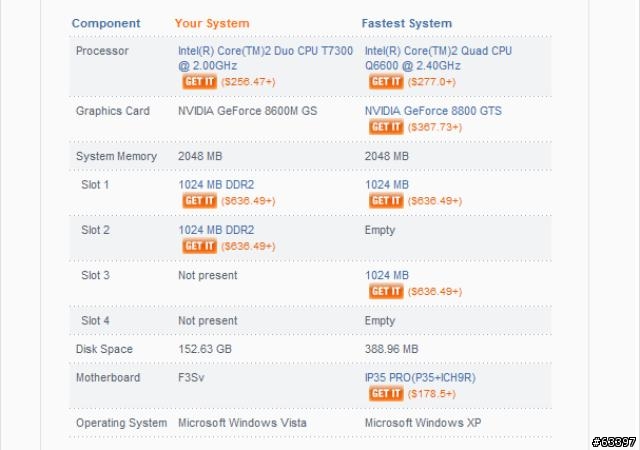Open Intel Core2 Duo CPU T7300 link
Viewport: 640px width, 450px height.
tap(265, 58)
